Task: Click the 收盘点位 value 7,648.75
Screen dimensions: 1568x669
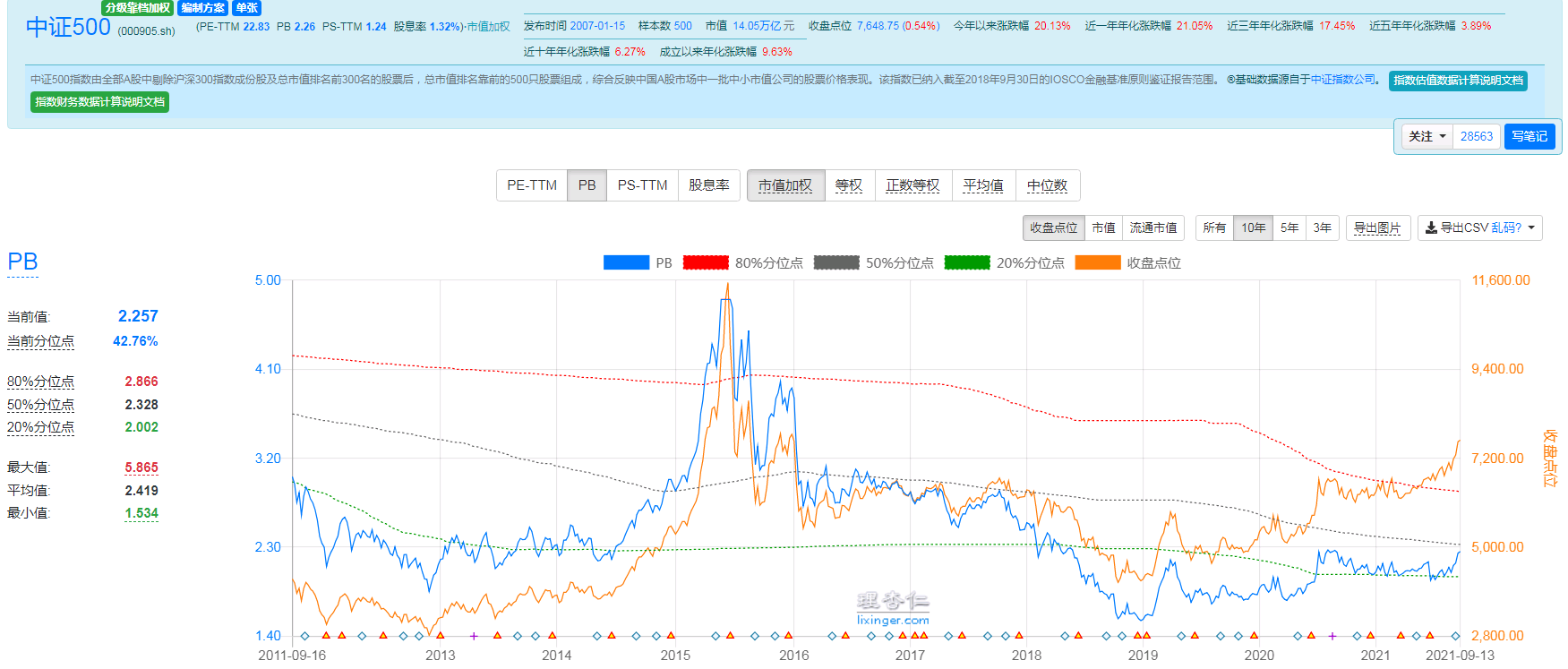Action: (x=878, y=26)
